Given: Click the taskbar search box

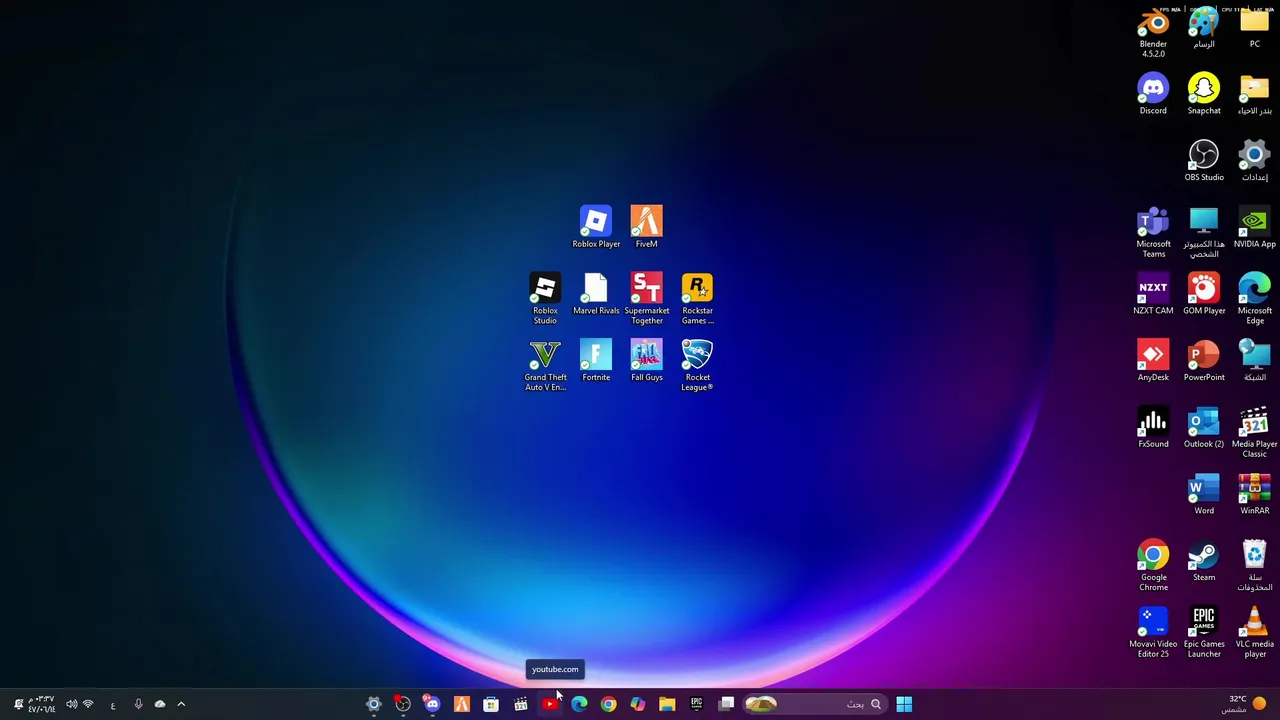Looking at the screenshot, I should [815, 704].
